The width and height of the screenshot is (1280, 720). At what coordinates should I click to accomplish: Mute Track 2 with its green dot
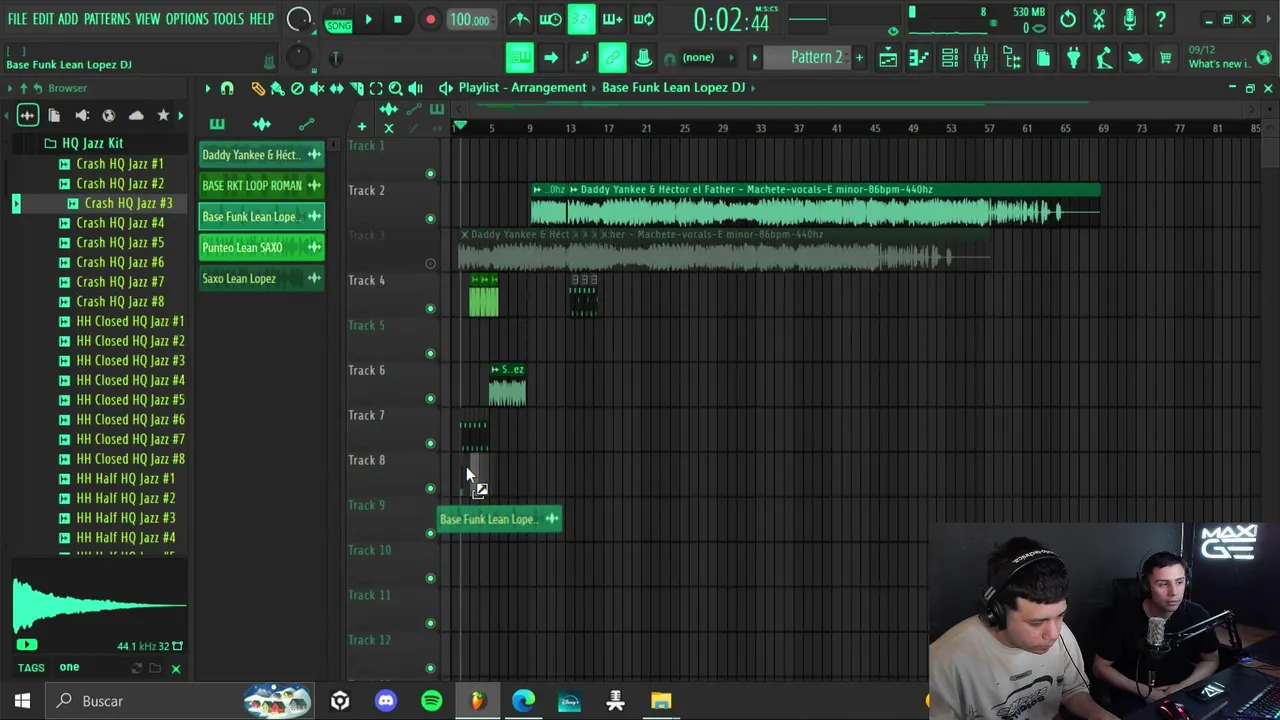coord(430,218)
